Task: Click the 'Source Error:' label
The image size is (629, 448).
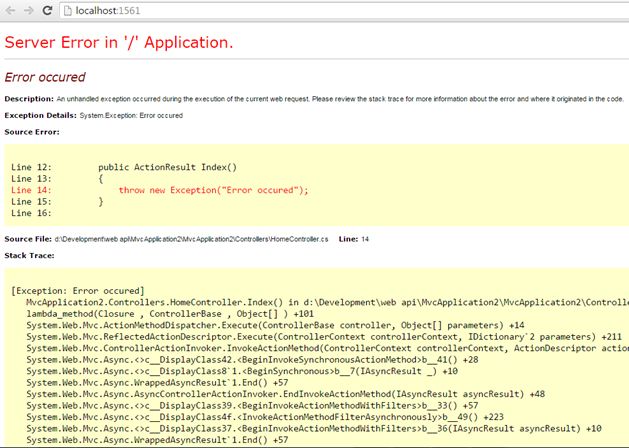Action: [x=32, y=132]
